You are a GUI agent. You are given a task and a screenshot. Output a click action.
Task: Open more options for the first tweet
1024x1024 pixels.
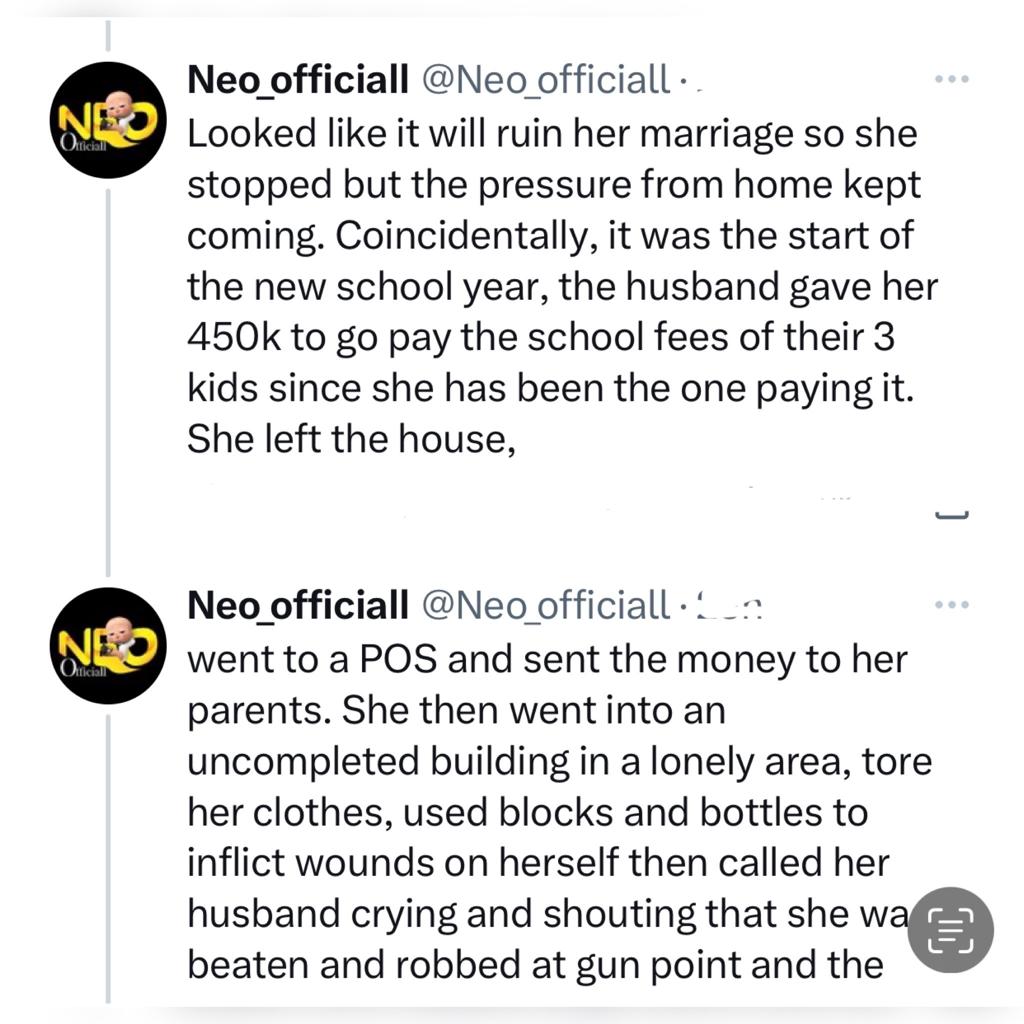click(951, 79)
